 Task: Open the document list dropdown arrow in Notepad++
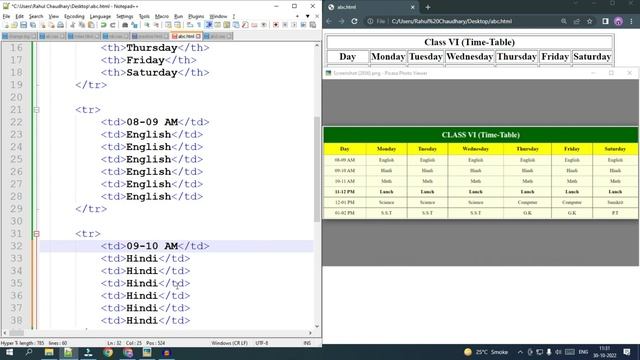pos(307,16)
